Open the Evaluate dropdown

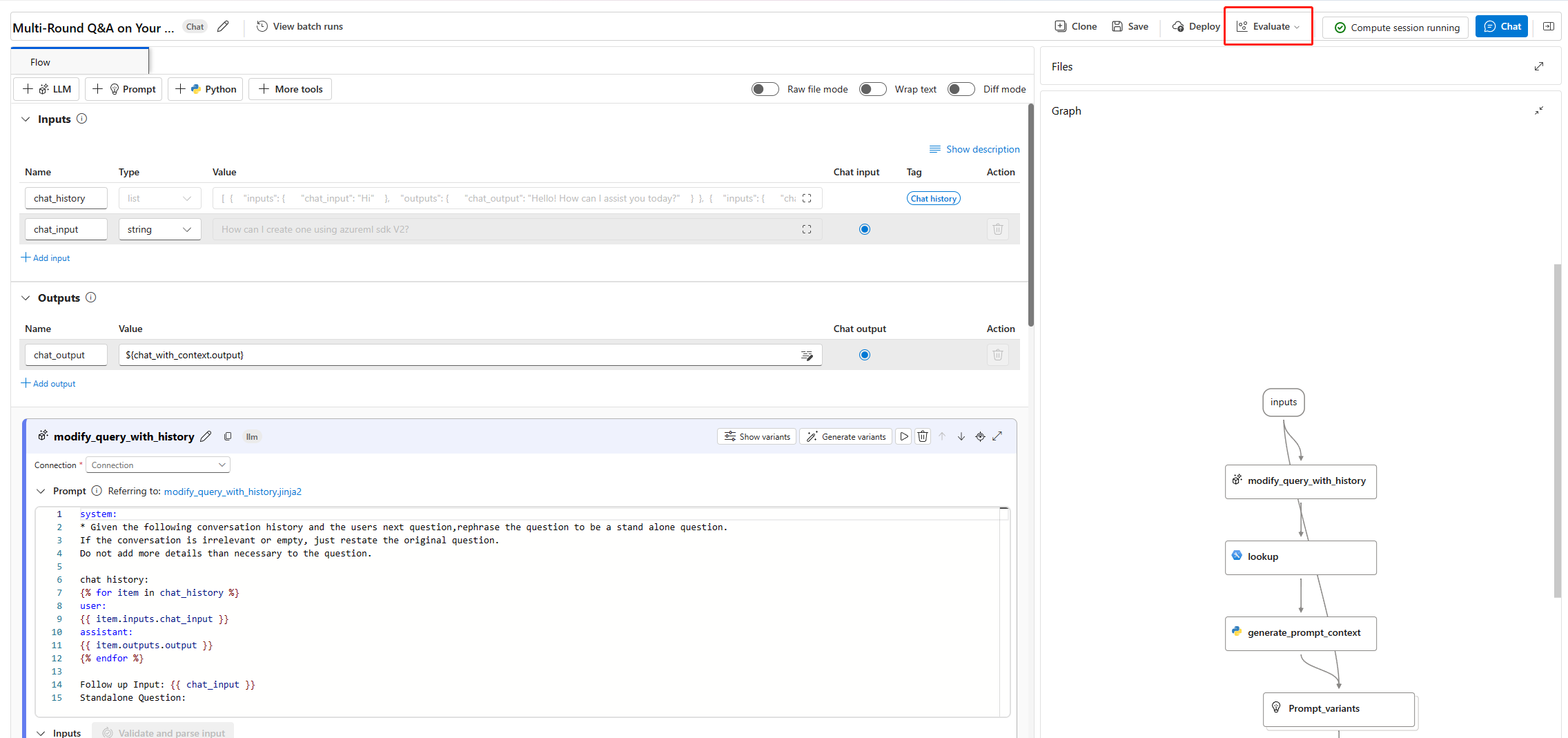click(1268, 26)
